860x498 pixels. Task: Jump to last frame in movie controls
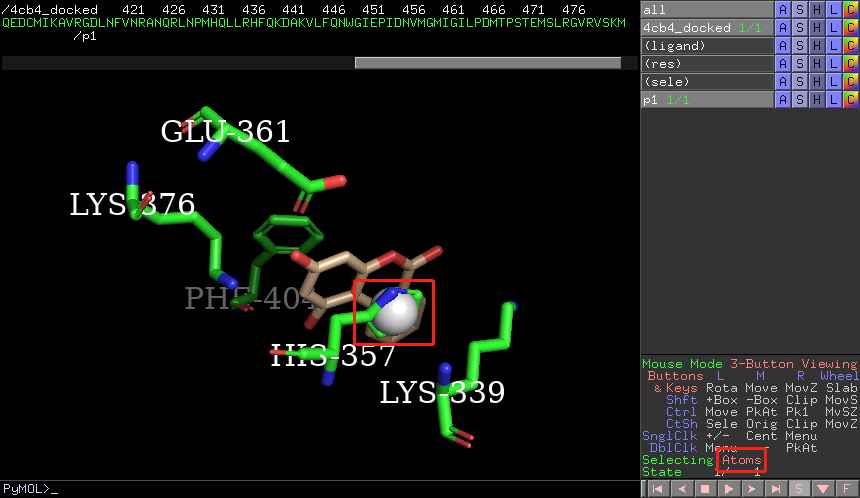click(774, 489)
